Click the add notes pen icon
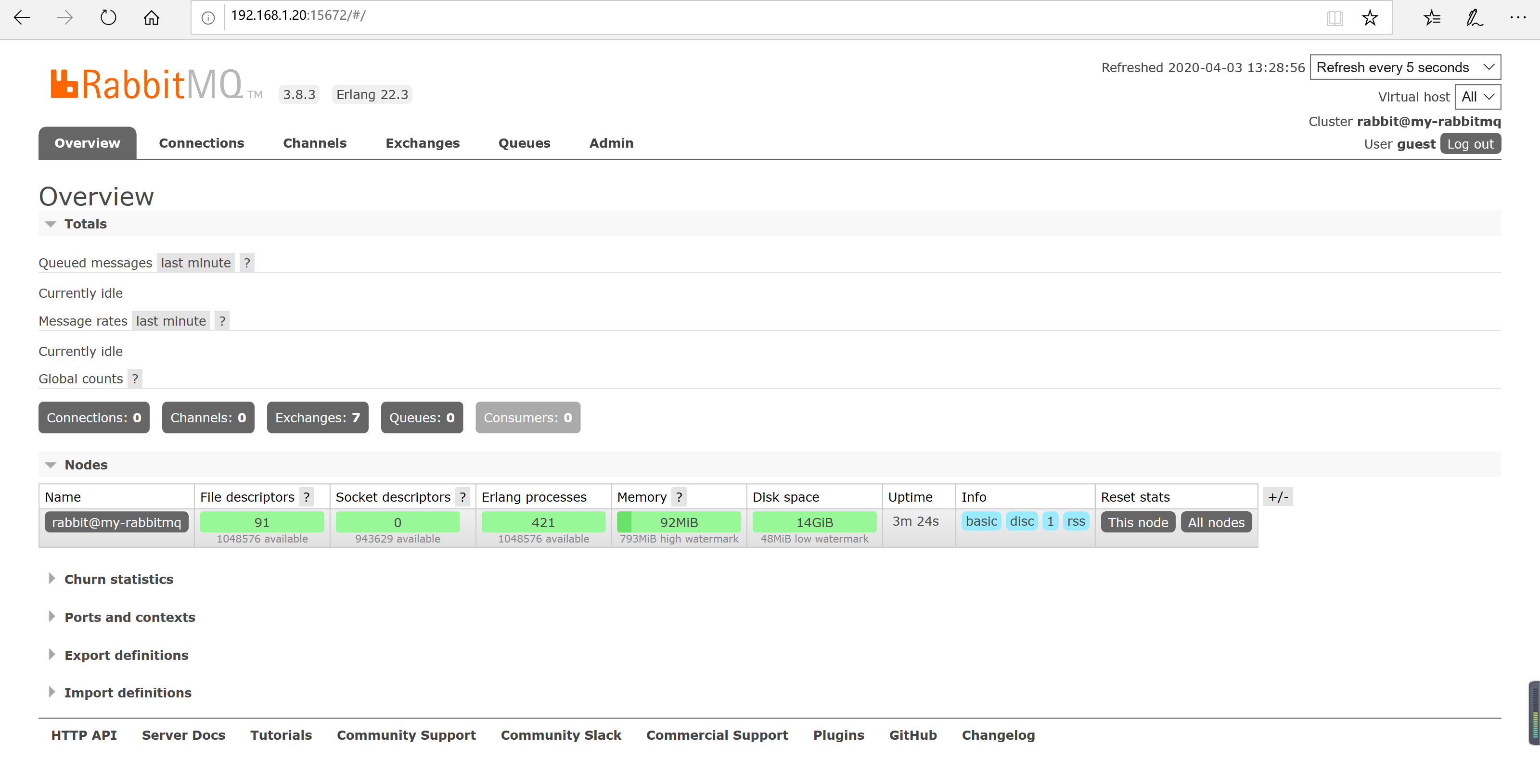Screen dimensions: 1540x784 click(1474, 17)
